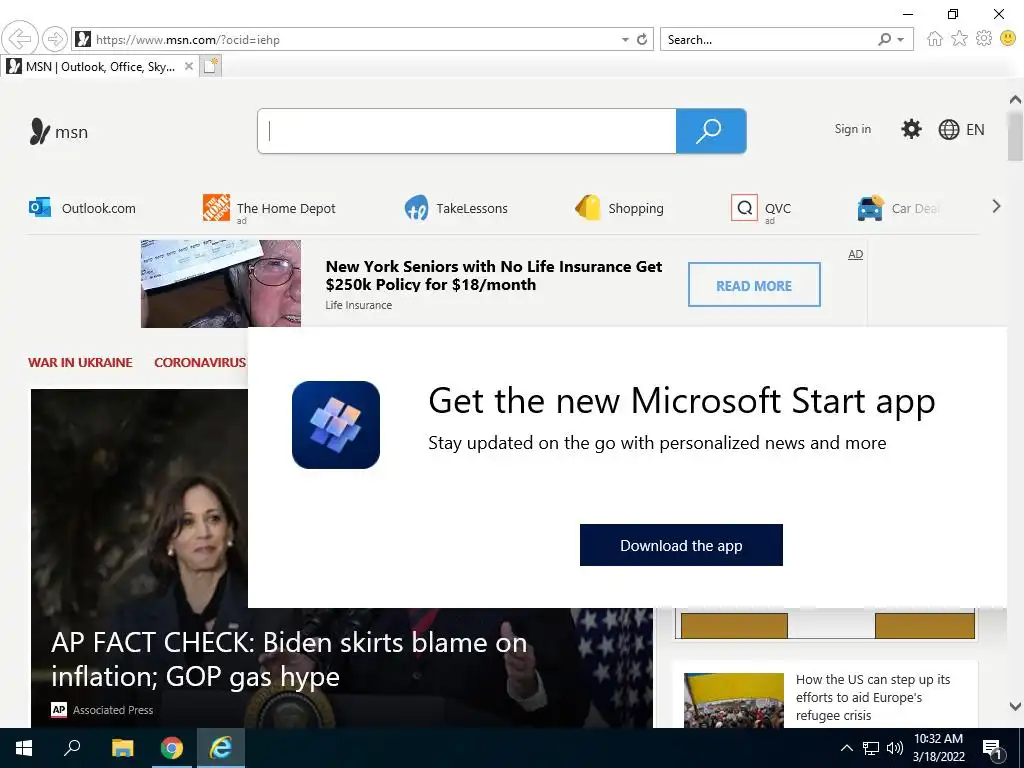Open the New York Seniors life insurance headline
1024x768 pixels.
click(x=494, y=276)
